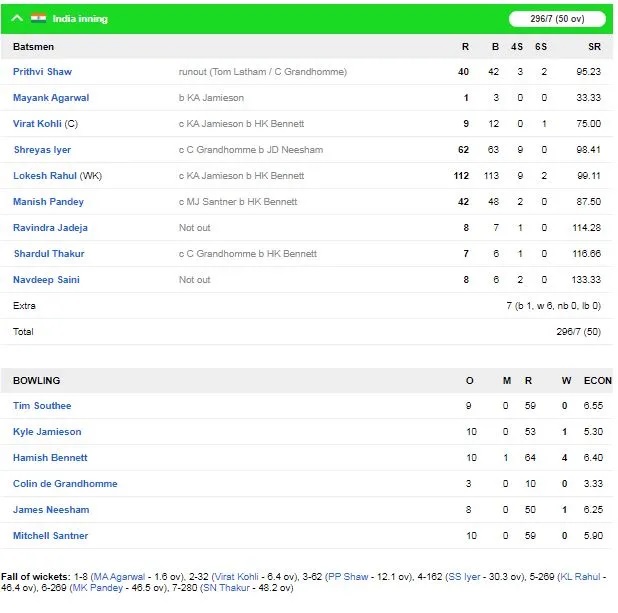Open MA Agarwal fall of wickets link

point(119,577)
